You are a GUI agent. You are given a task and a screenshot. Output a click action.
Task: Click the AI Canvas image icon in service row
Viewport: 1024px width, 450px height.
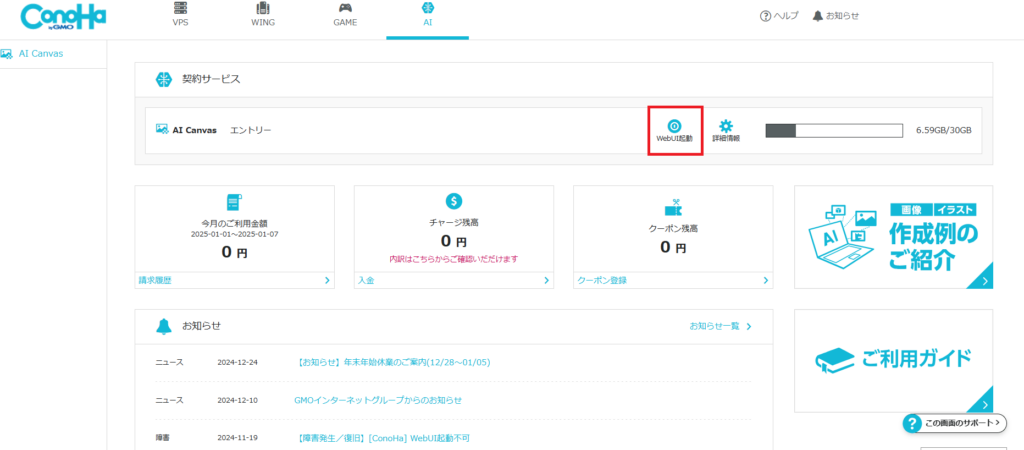(x=162, y=129)
